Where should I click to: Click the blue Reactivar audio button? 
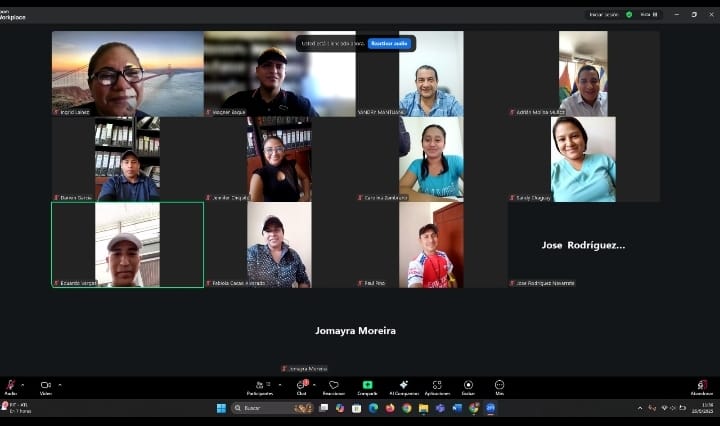(388, 43)
